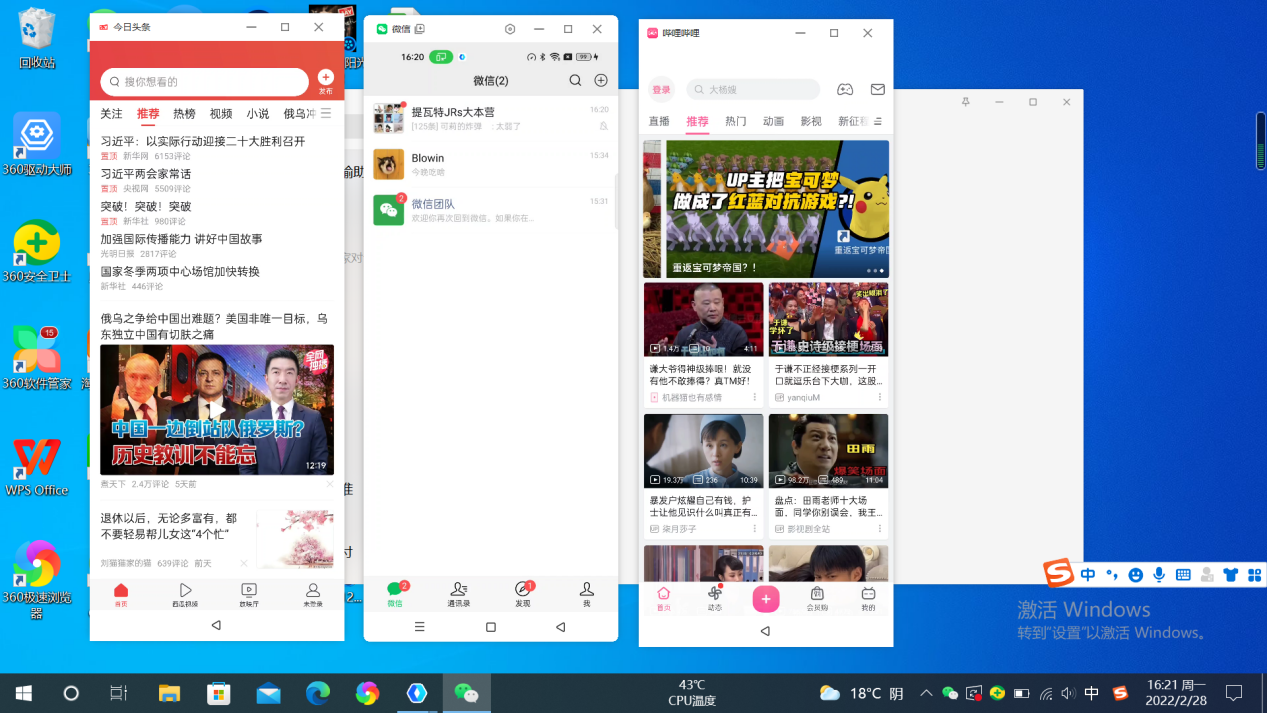
Task: Tap Android recents menu icon under WeChat
Action: pyautogui.click(x=419, y=627)
